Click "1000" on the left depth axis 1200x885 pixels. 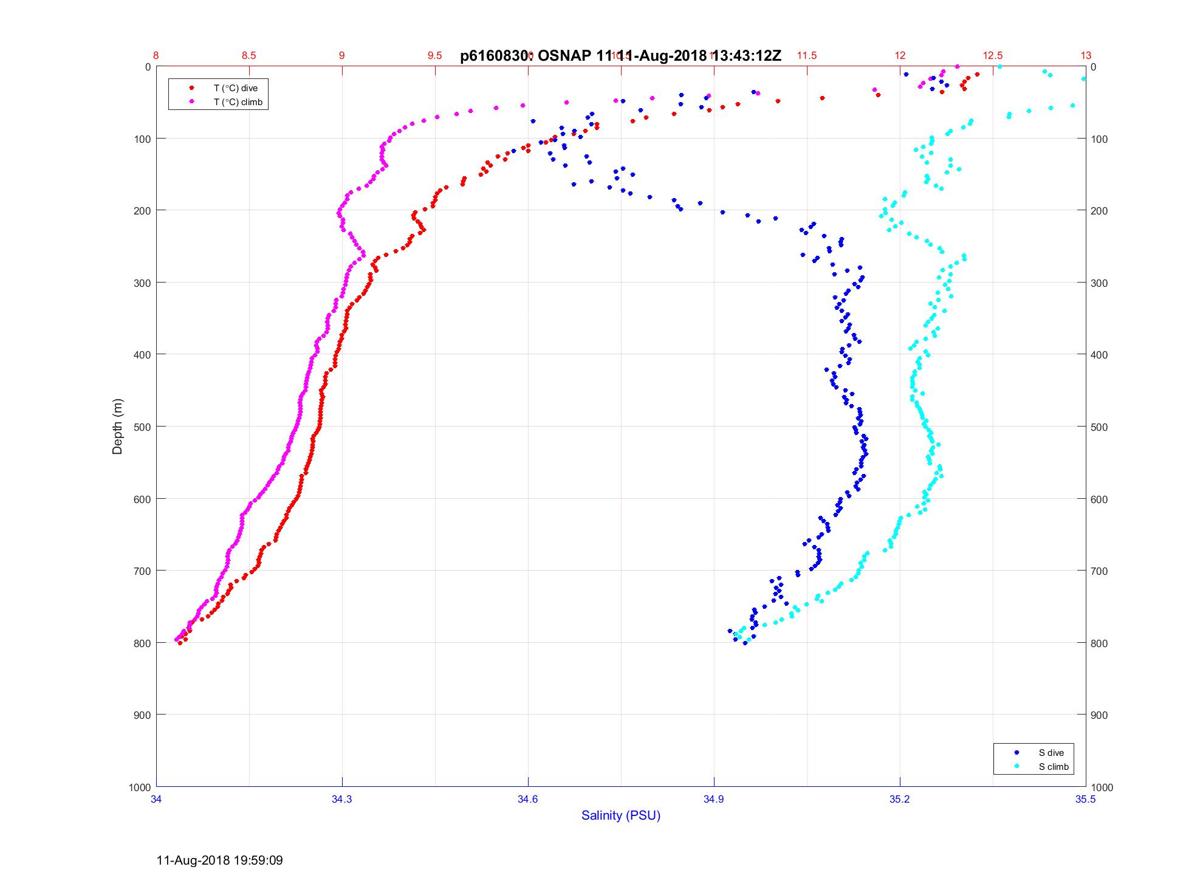(x=138, y=787)
